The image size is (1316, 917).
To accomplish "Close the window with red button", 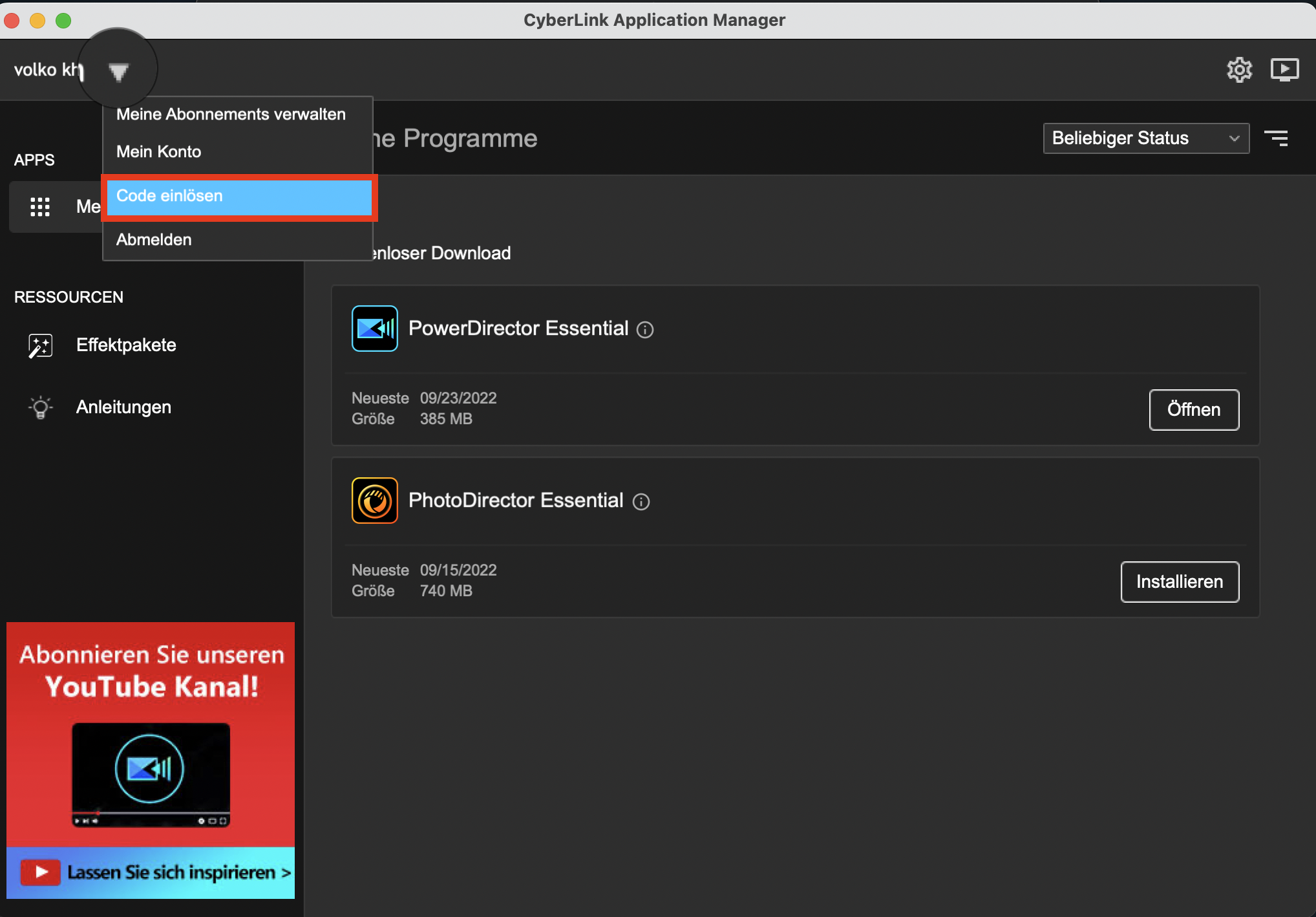I will tap(12, 21).
